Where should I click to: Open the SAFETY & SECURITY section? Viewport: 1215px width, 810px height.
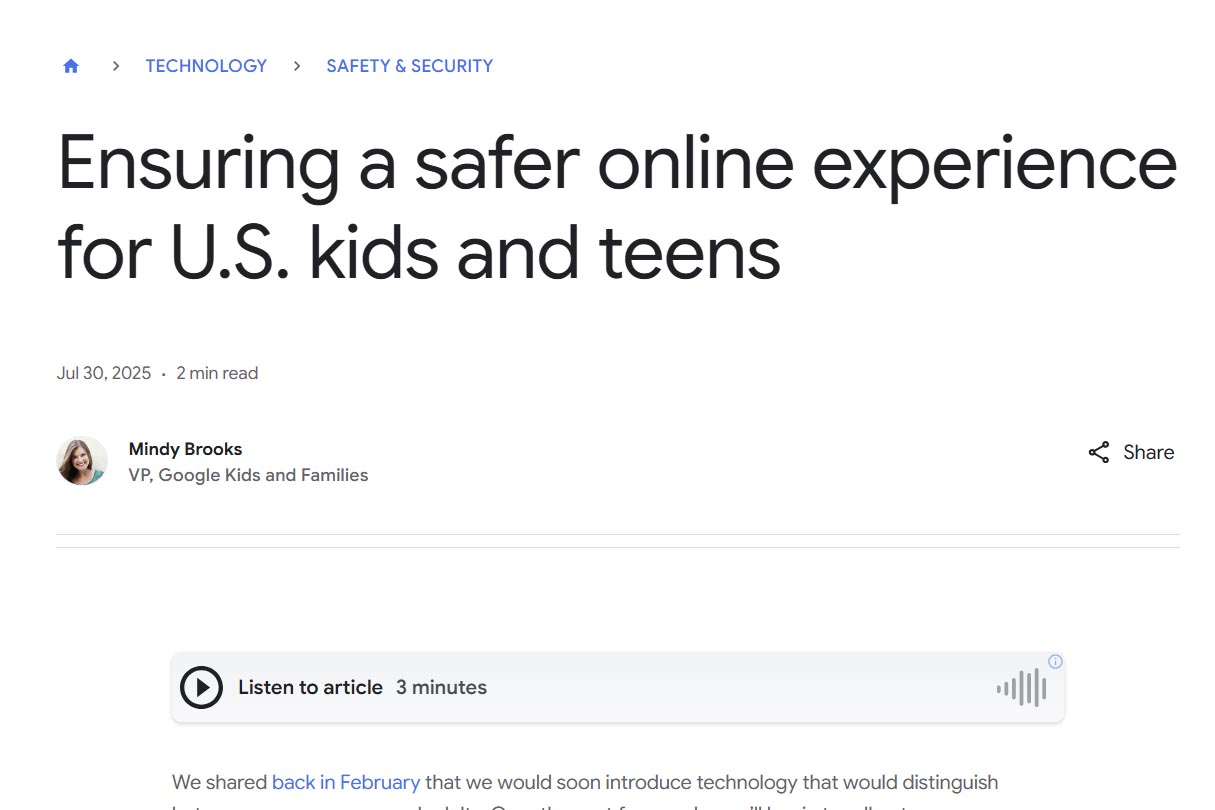point(409,65)
